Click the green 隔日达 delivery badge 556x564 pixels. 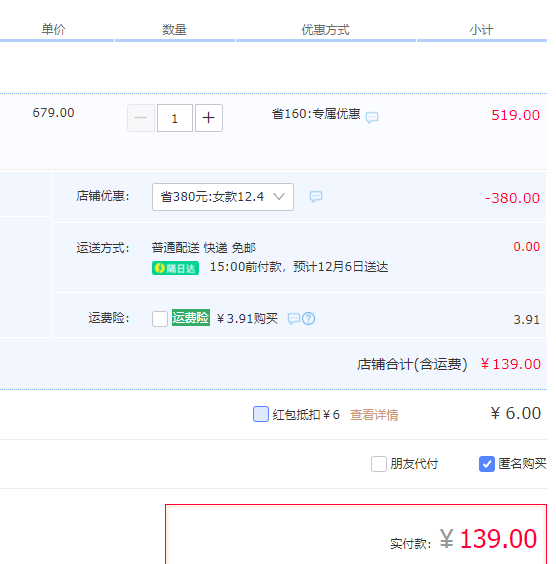point(176,268)
